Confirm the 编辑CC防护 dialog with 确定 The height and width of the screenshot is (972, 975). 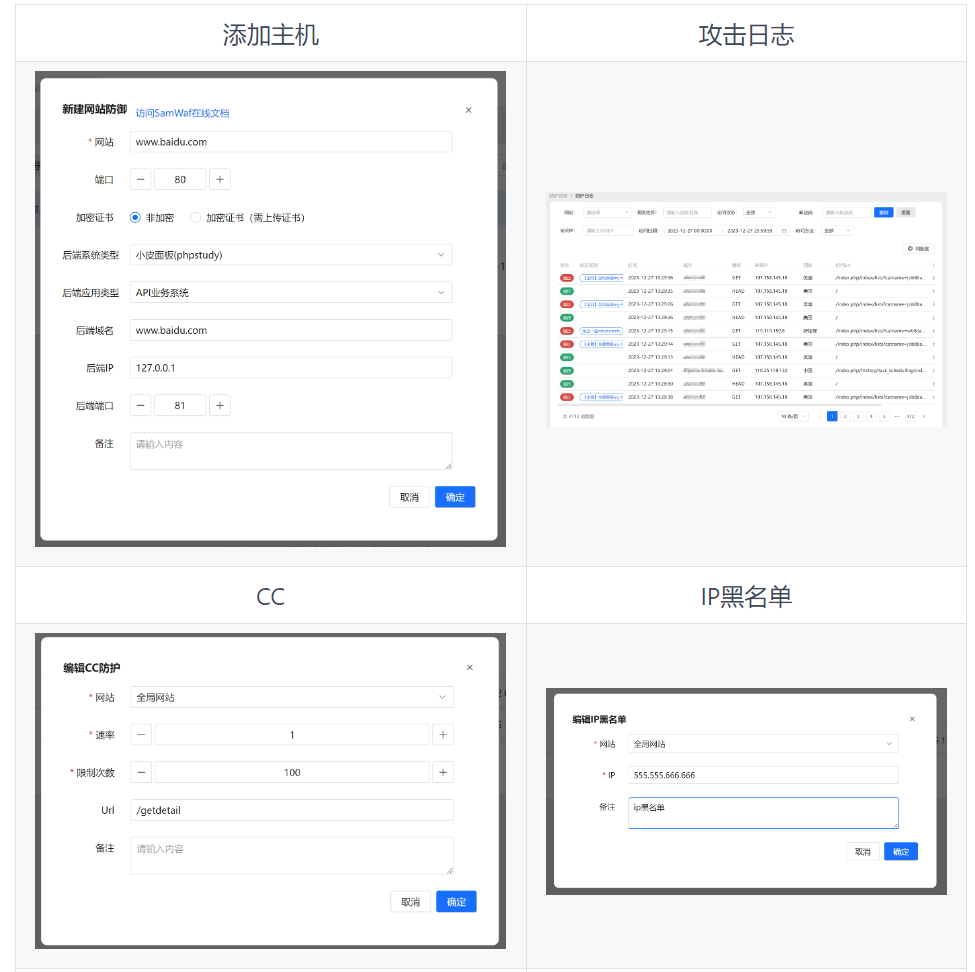pos(456,902)
